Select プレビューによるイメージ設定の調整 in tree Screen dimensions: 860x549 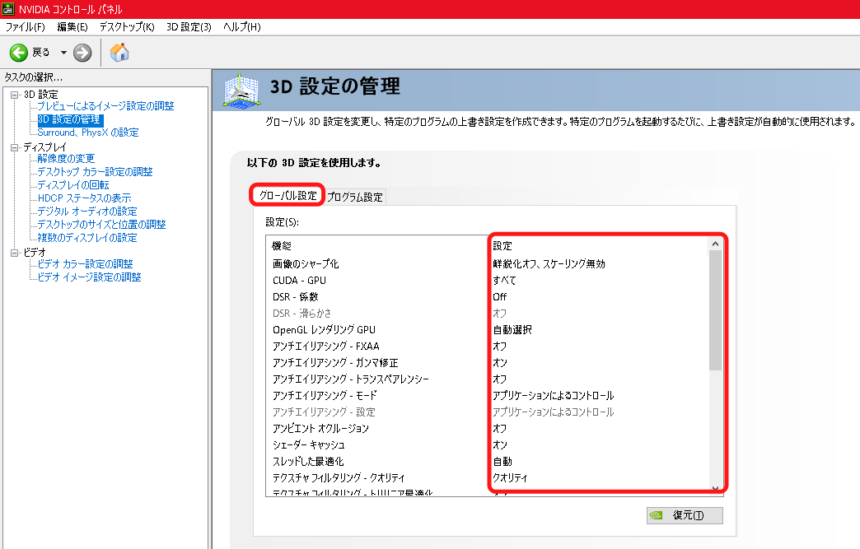(105, 106)
